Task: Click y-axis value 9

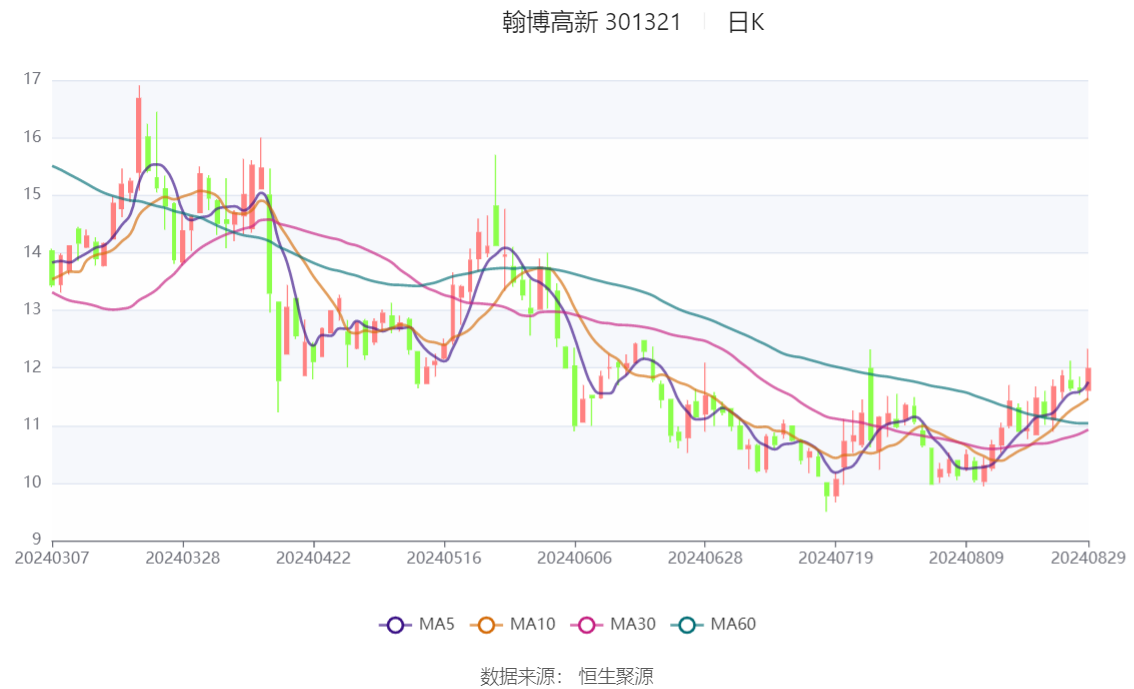Action: (36, 539)
